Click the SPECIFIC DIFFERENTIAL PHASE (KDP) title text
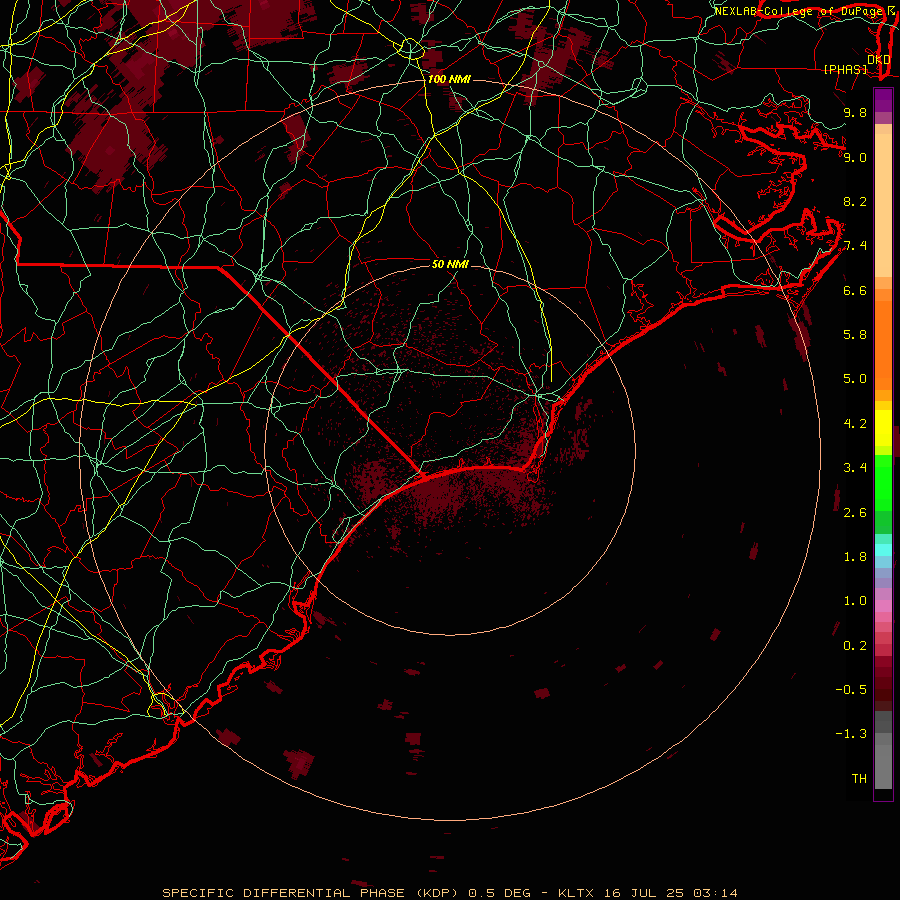Screen dimensions: 900x900 (x=313, y=893)
